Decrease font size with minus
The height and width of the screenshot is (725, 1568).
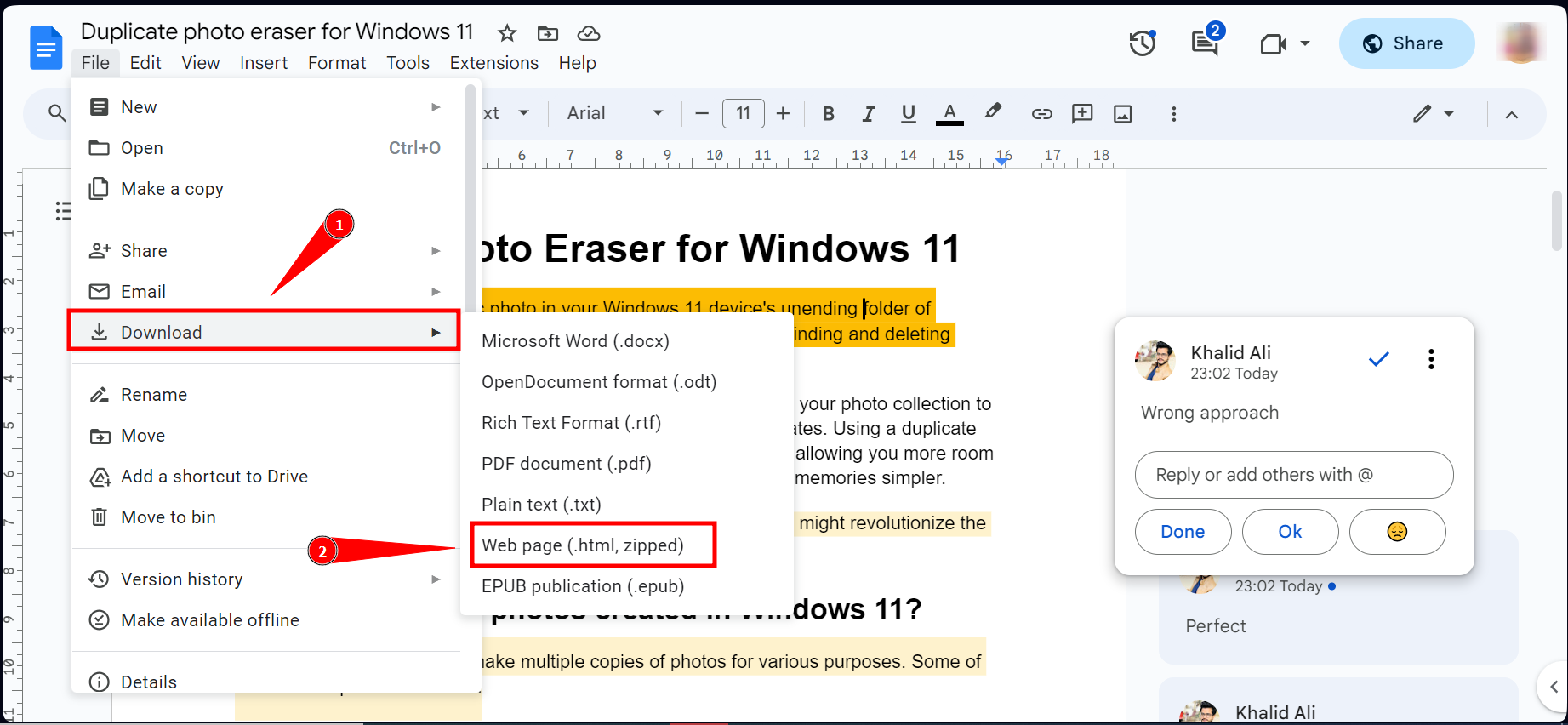702,113
